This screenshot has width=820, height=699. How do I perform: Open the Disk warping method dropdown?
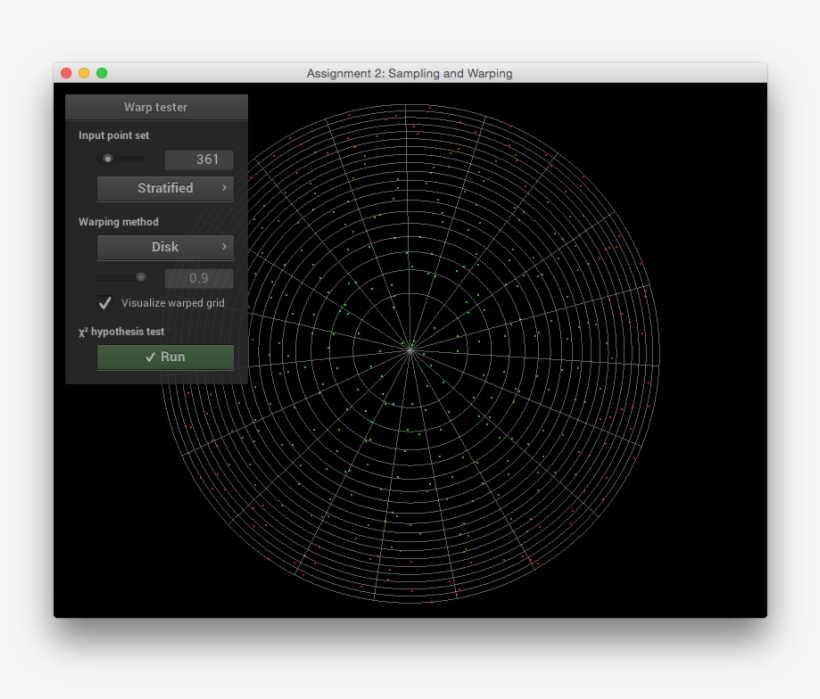(164, 247)
